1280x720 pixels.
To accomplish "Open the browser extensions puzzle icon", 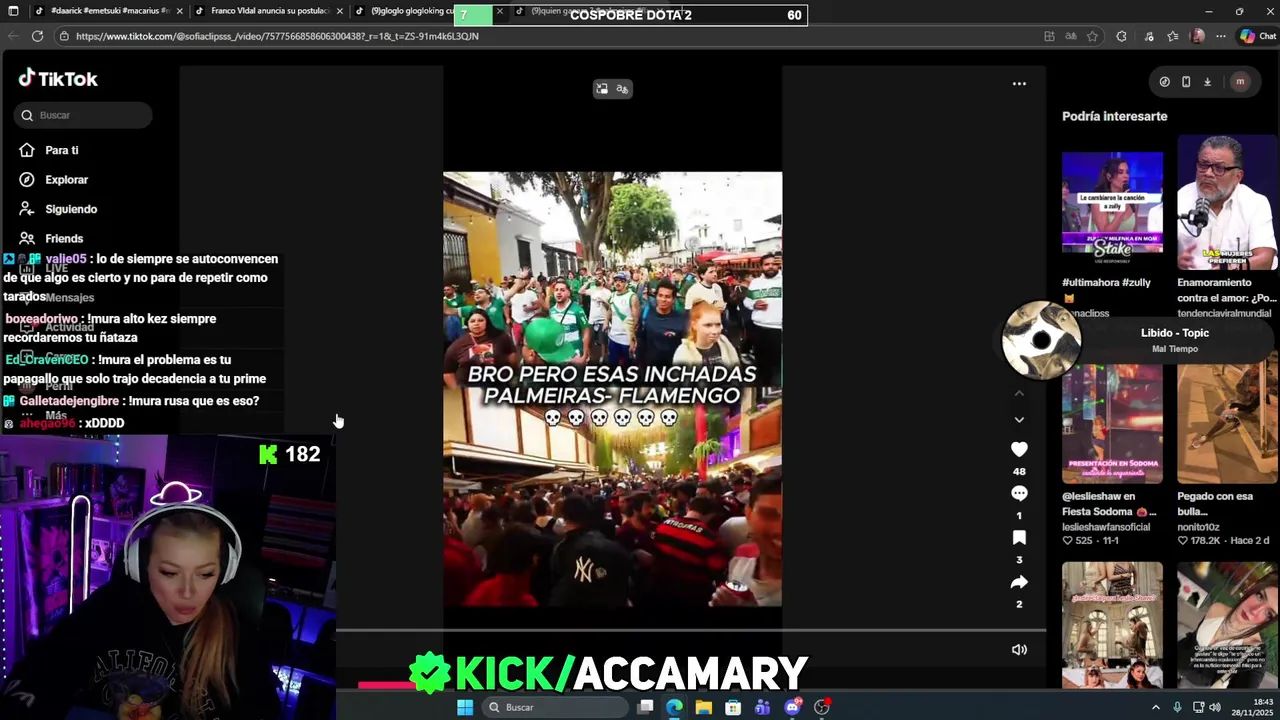I will (x=1121, y=36).
